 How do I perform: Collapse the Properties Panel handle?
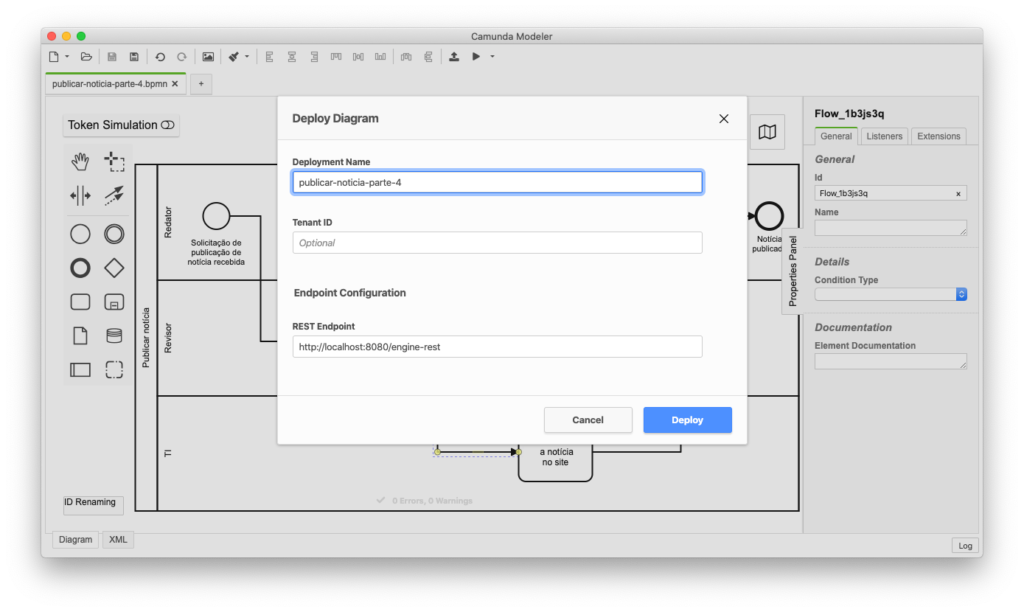click(792, 271)
